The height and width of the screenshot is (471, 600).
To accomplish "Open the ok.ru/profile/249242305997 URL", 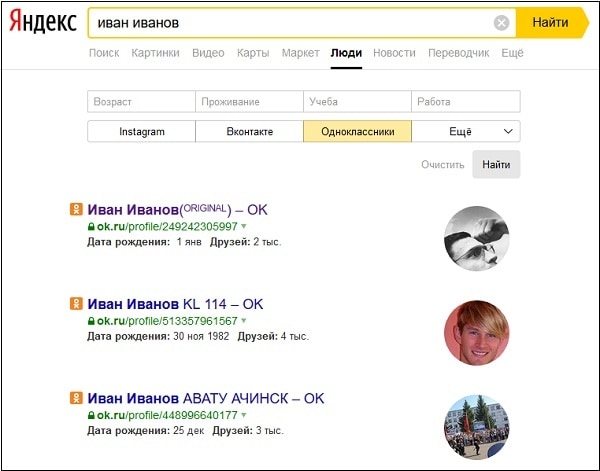I will pos(167,227).
